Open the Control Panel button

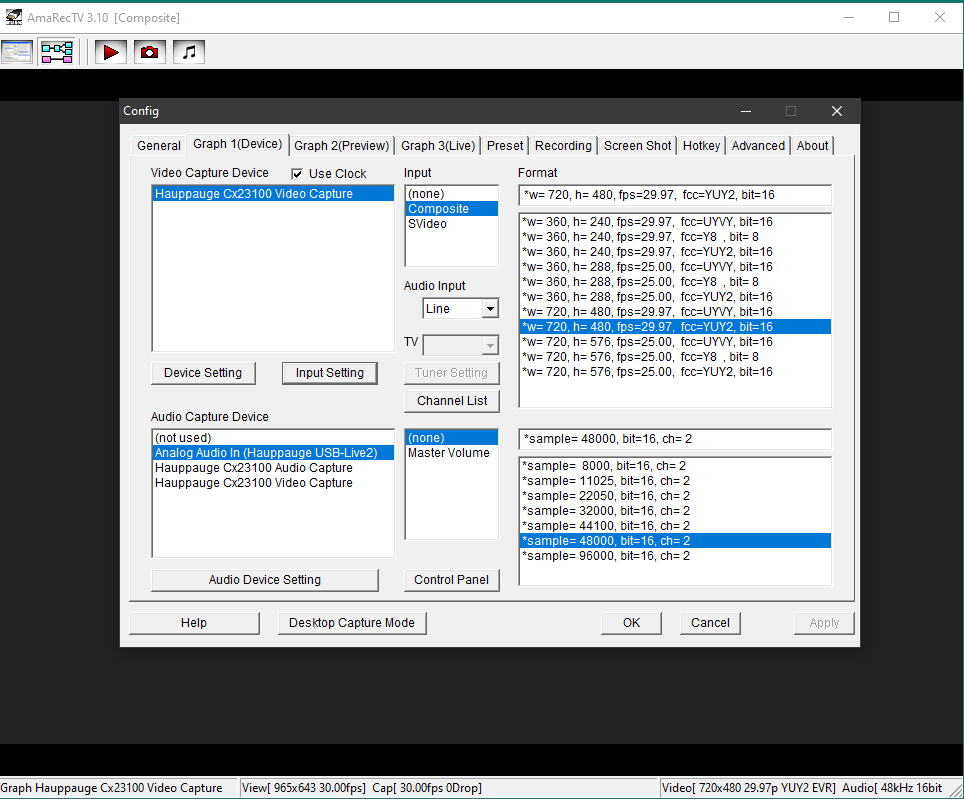coord(451,580)
